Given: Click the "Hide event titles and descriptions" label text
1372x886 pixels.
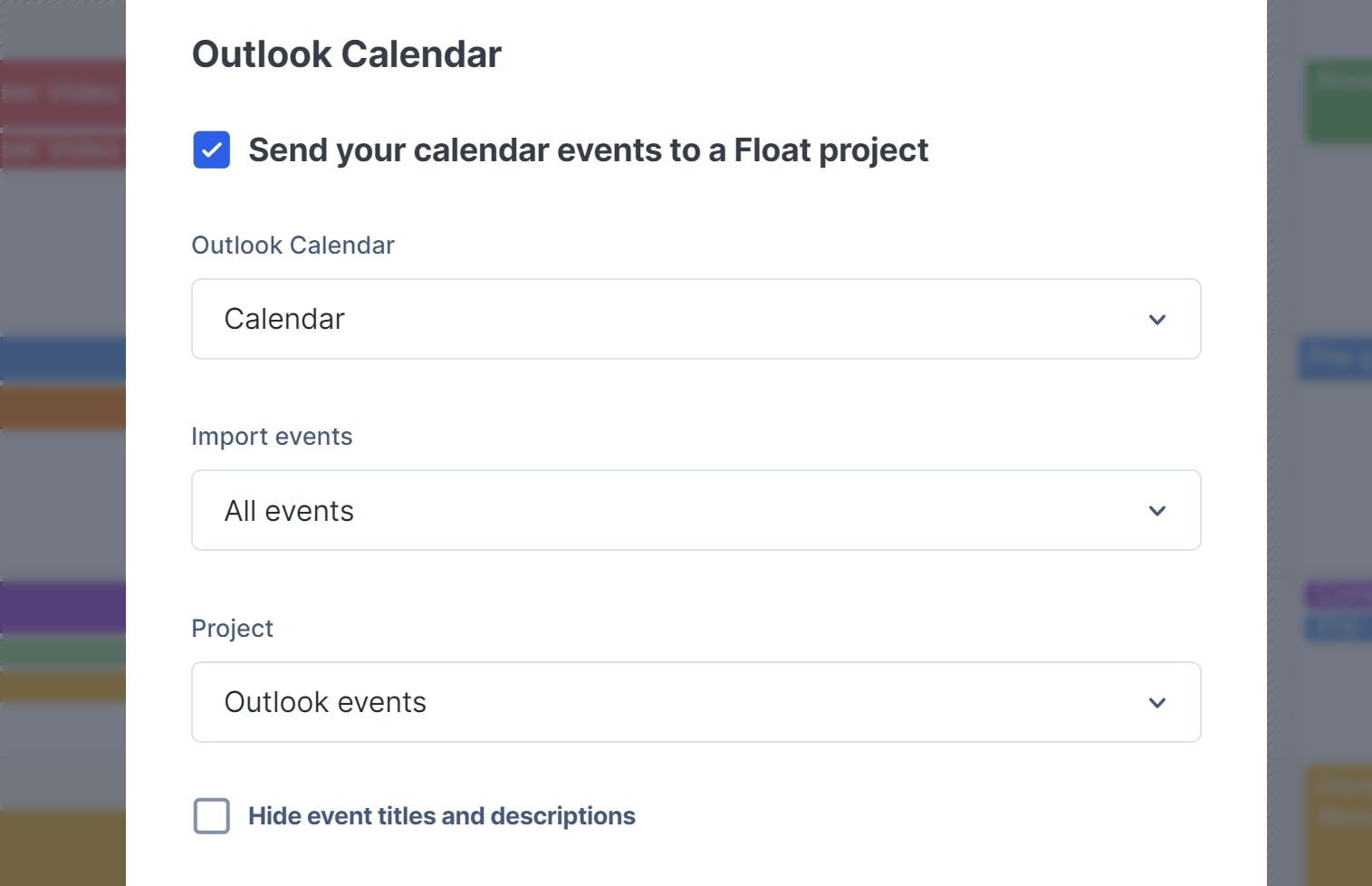Looking at the screenshot, I should [441, 816].
